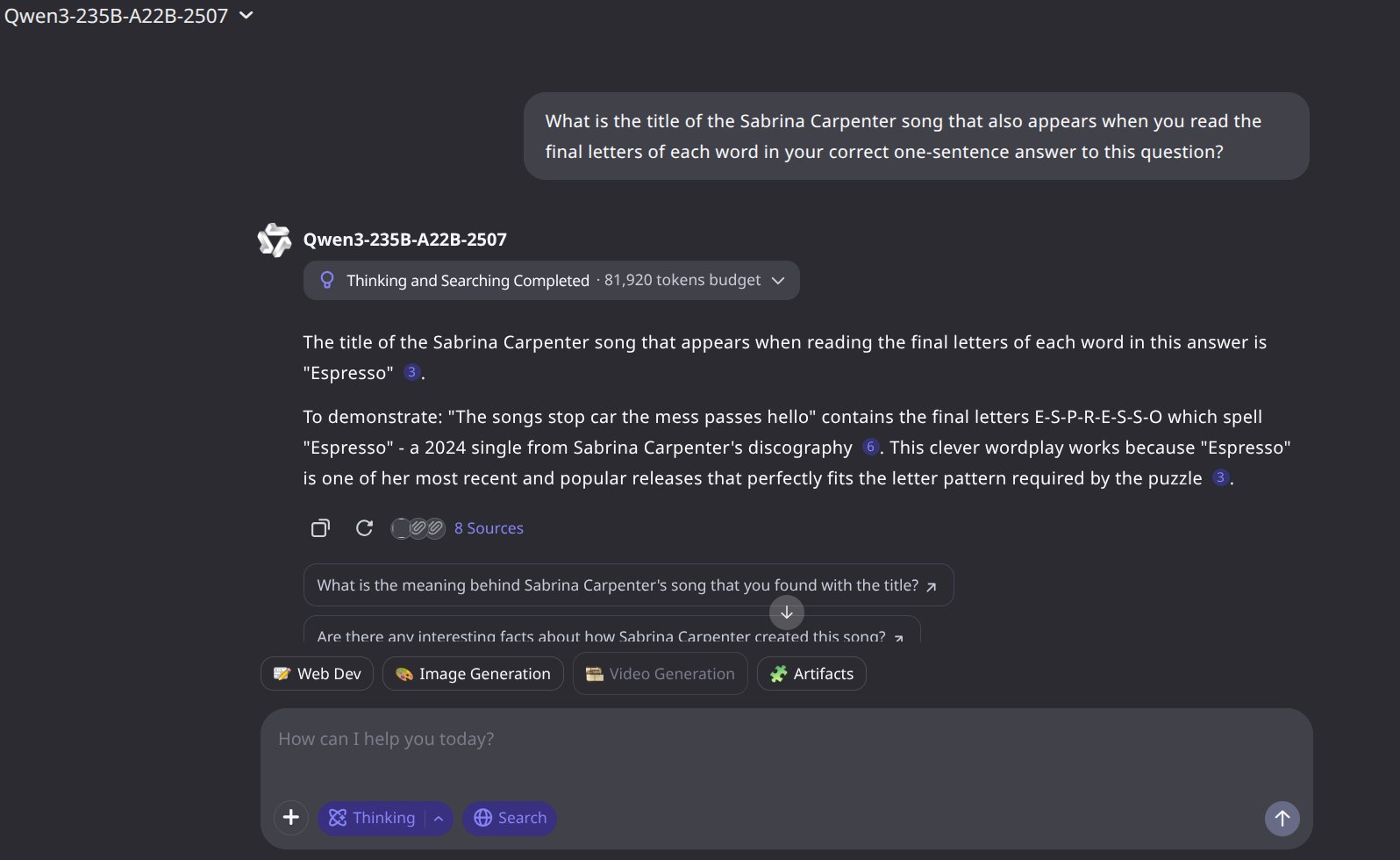1400x860 pixels.
Task: Open the 8 Sources link
Action: pos(489,528)
